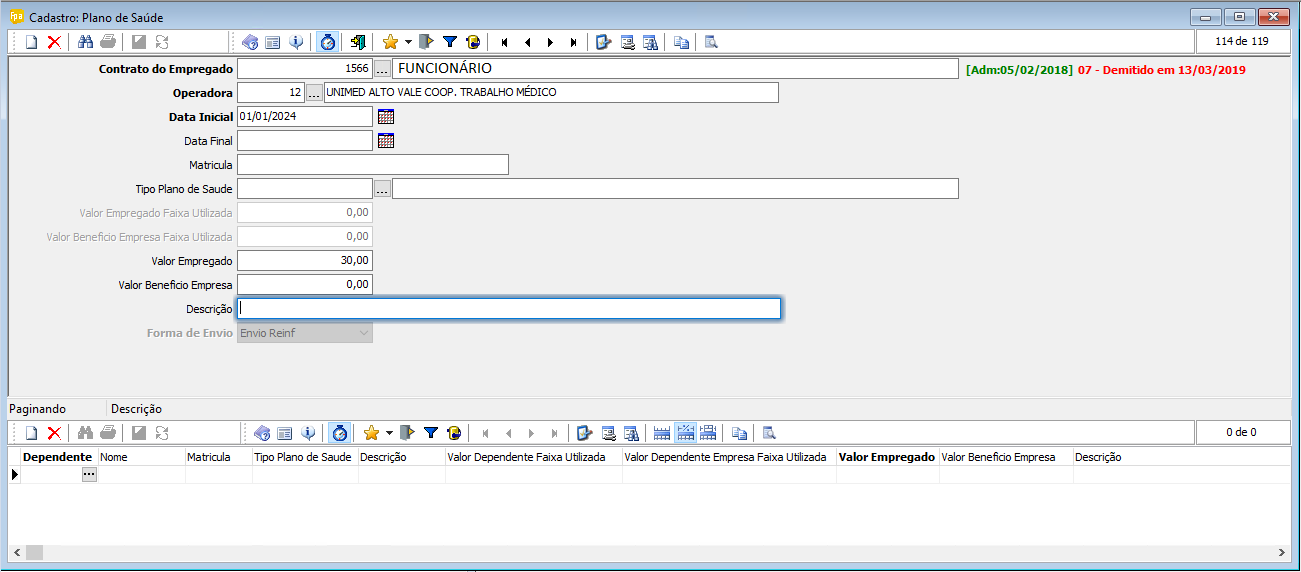Click the info balloon in the lower toolbar
This screenshot has height=572, width=1301.
click(x=308, y=433)
